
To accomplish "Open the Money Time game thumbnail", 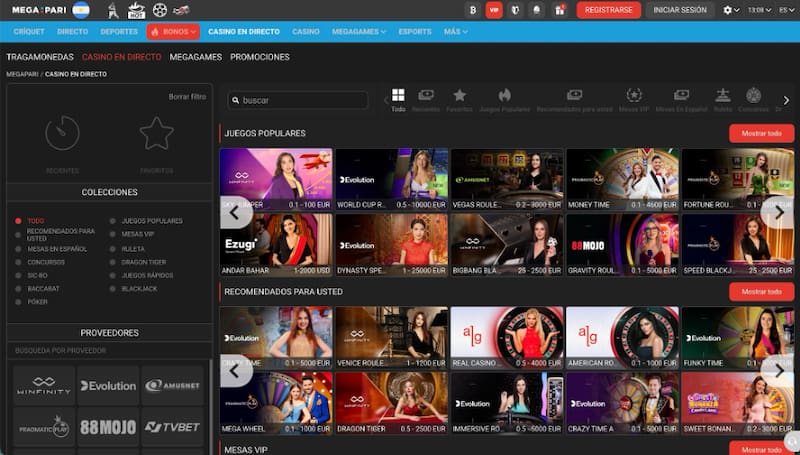I will pos(622,179).
